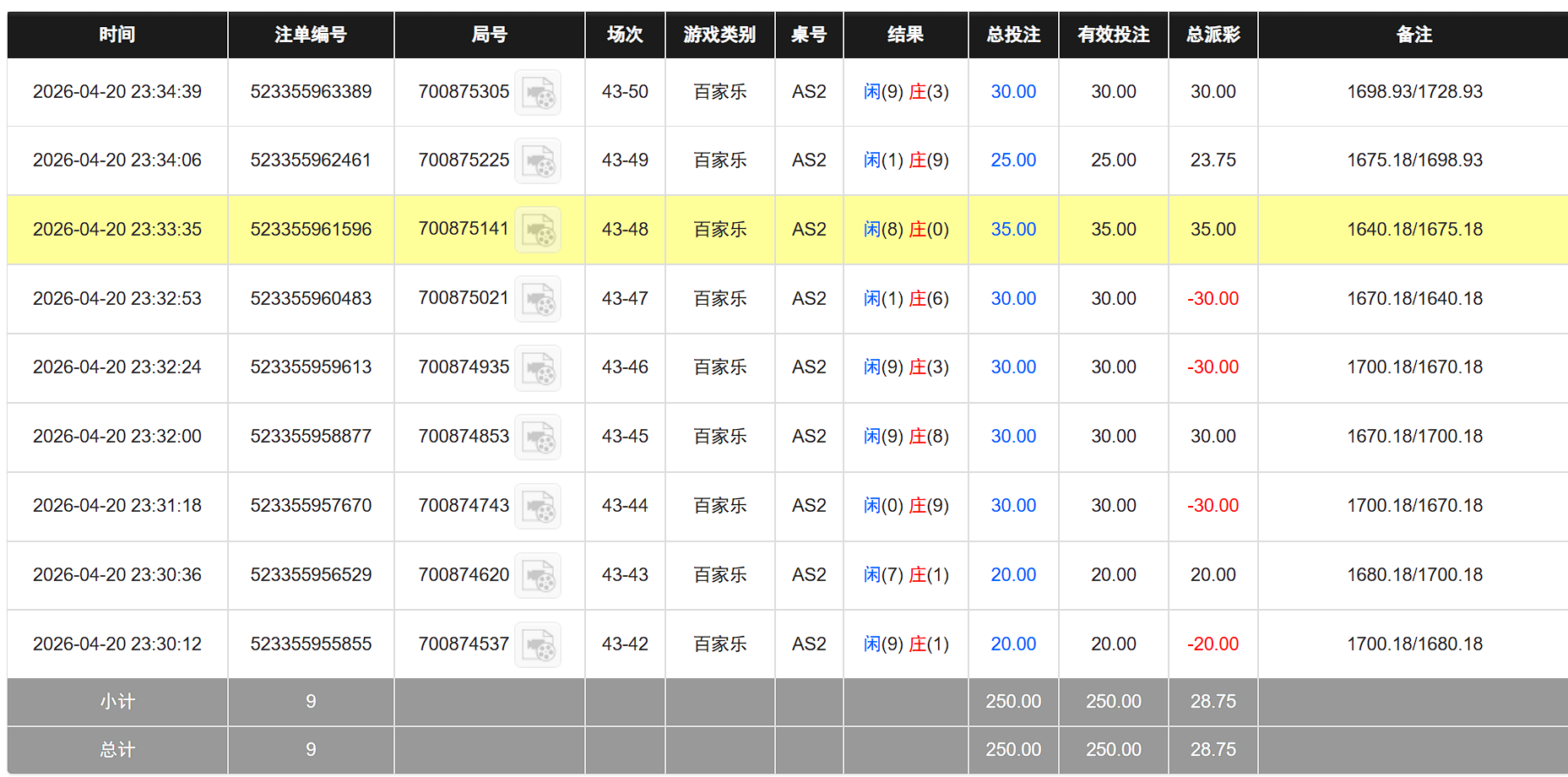Select order number 523355957670
Viewport: 1568px width, 777px height.
(311, 505)
